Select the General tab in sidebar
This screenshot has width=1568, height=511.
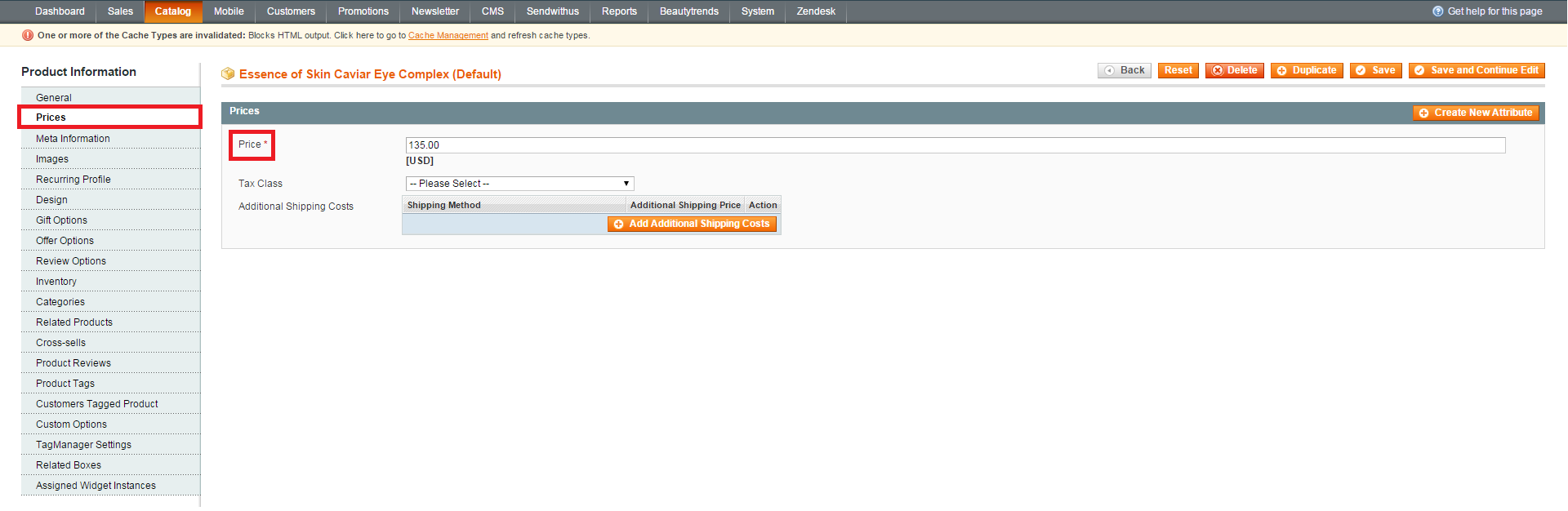tap(110, 97)
